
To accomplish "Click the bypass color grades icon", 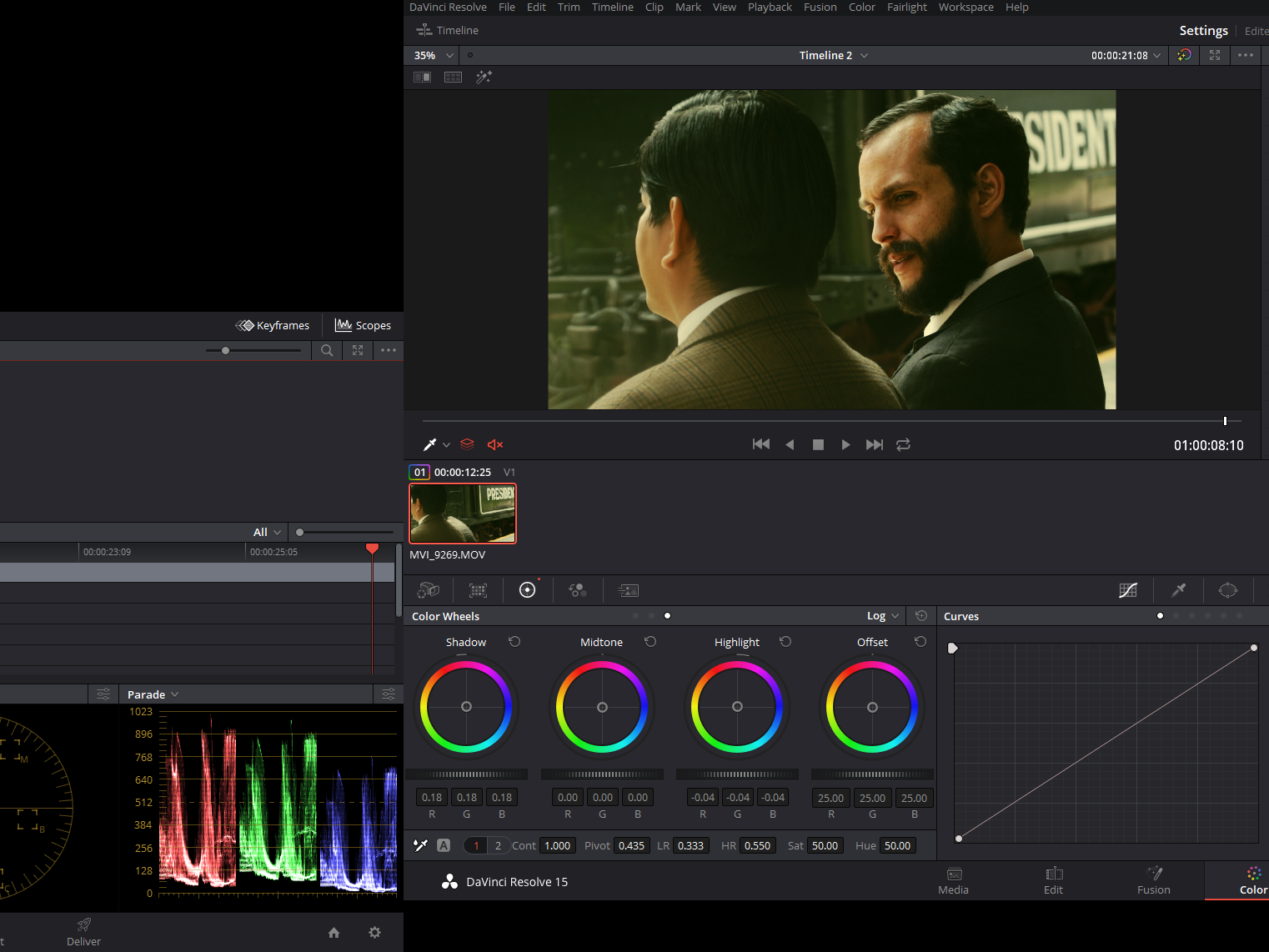I will pyautogui.click(x=1184, y=55).
